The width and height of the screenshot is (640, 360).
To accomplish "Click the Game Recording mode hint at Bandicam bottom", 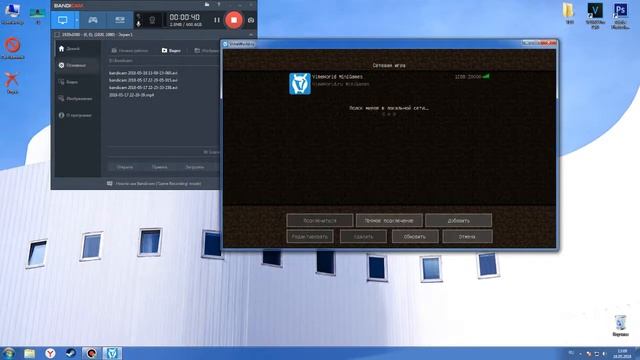I will 155,184.
